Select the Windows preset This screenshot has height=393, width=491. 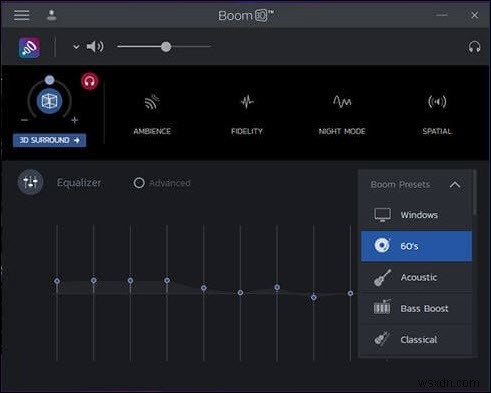click(416, 215)
